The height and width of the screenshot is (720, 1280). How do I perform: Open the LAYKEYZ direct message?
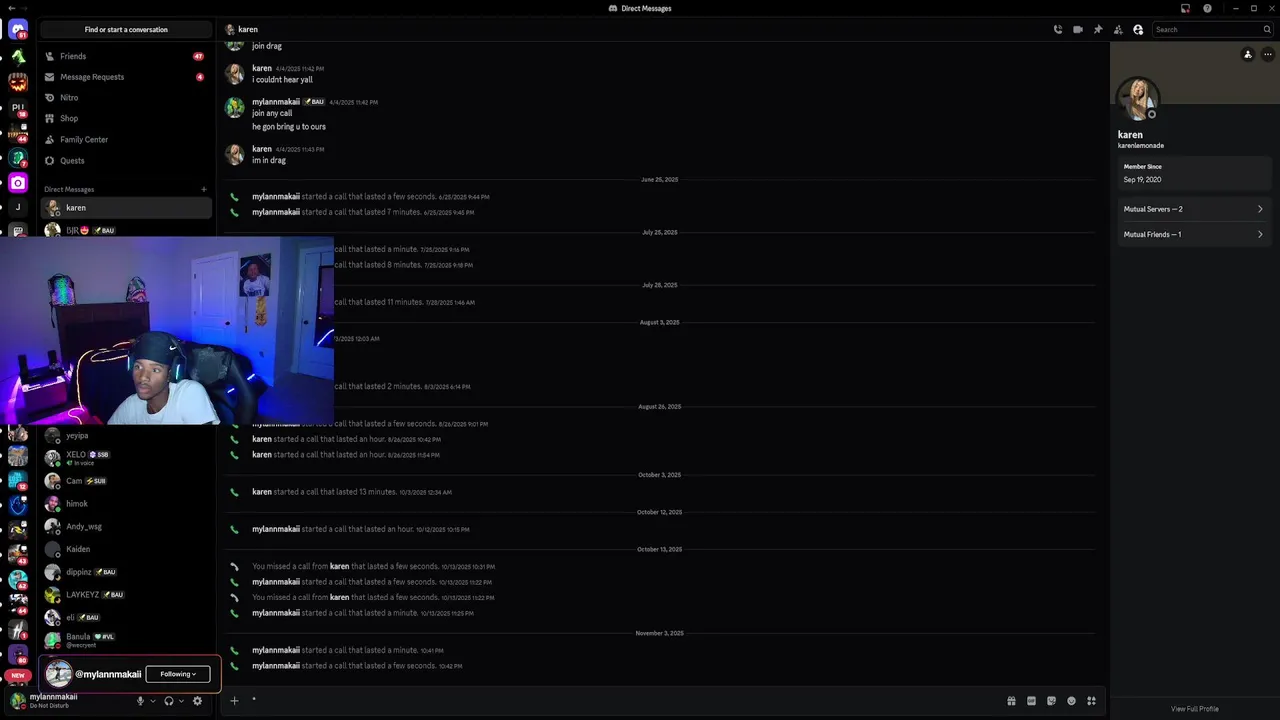coord(126,595)
